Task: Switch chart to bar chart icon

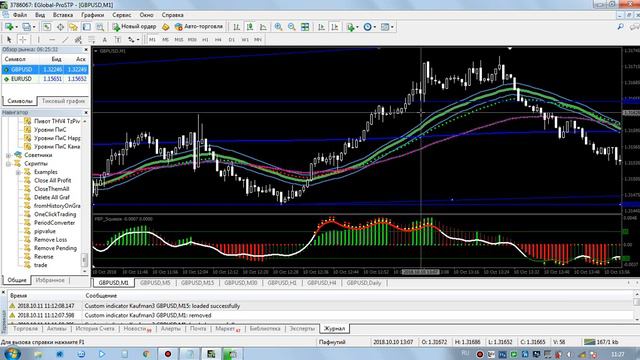Action: 236,27
